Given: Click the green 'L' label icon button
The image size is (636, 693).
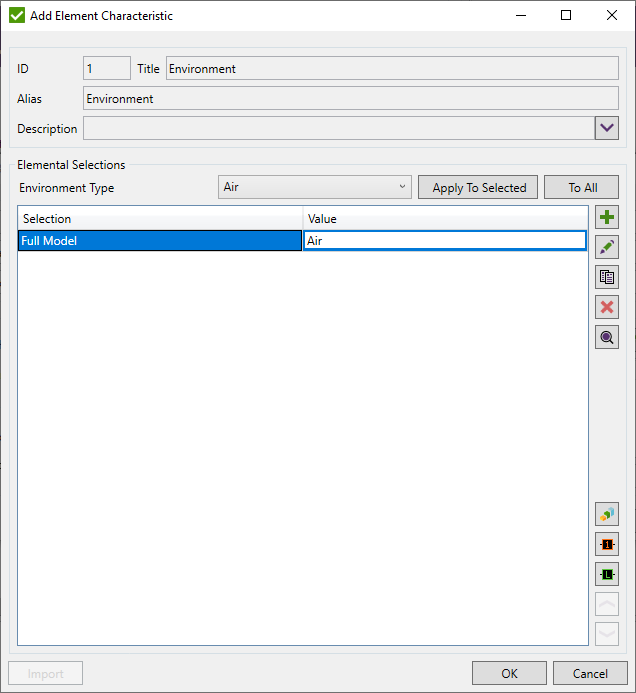Looking at the screenshot, I should [606, 574].
